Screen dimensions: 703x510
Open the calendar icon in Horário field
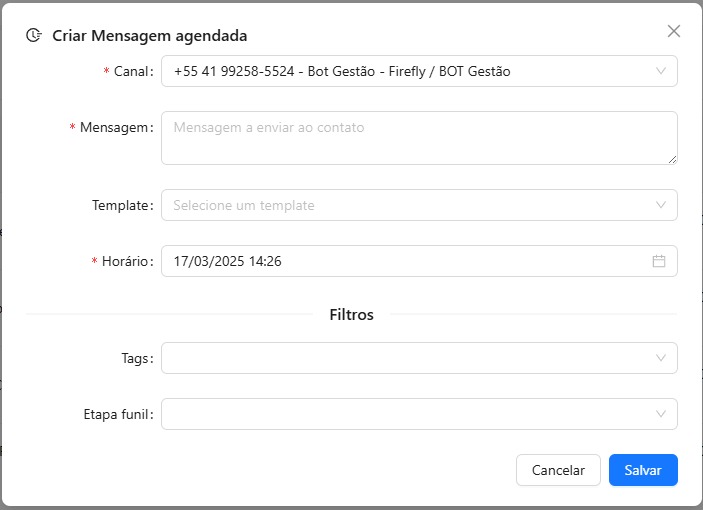pos(659,261)
